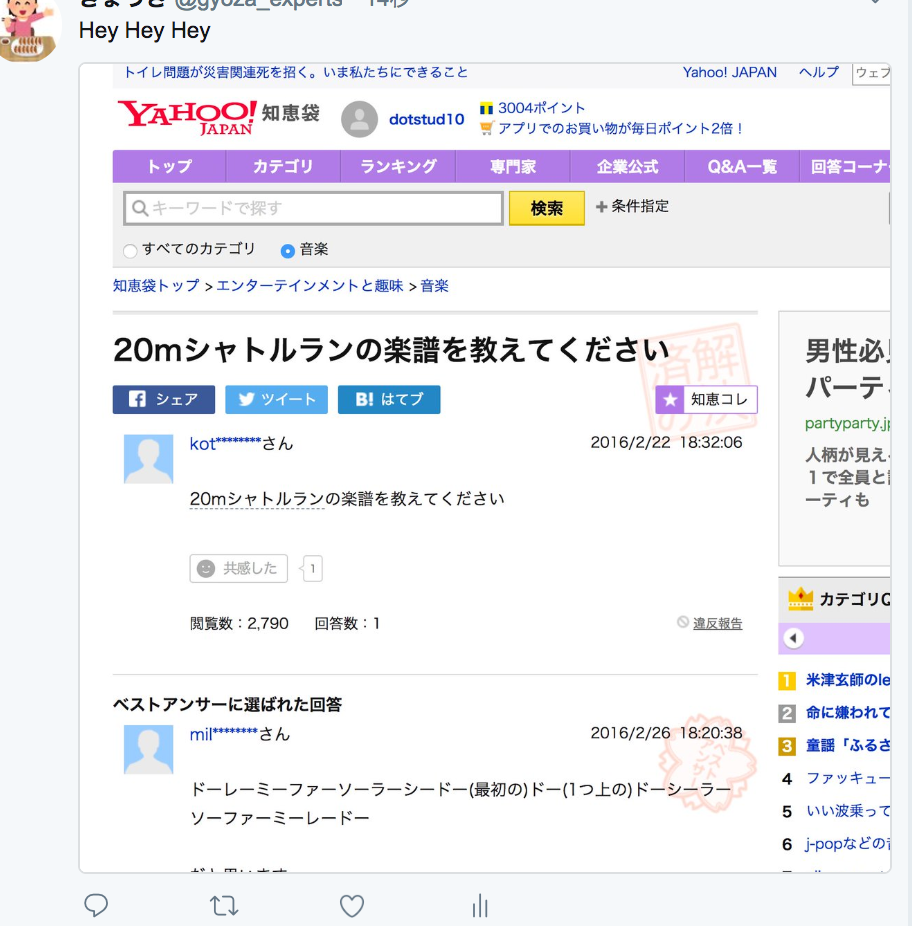Click the partyparty.jp ad link
The image size is (912, 926).
(x=848, y=423)
